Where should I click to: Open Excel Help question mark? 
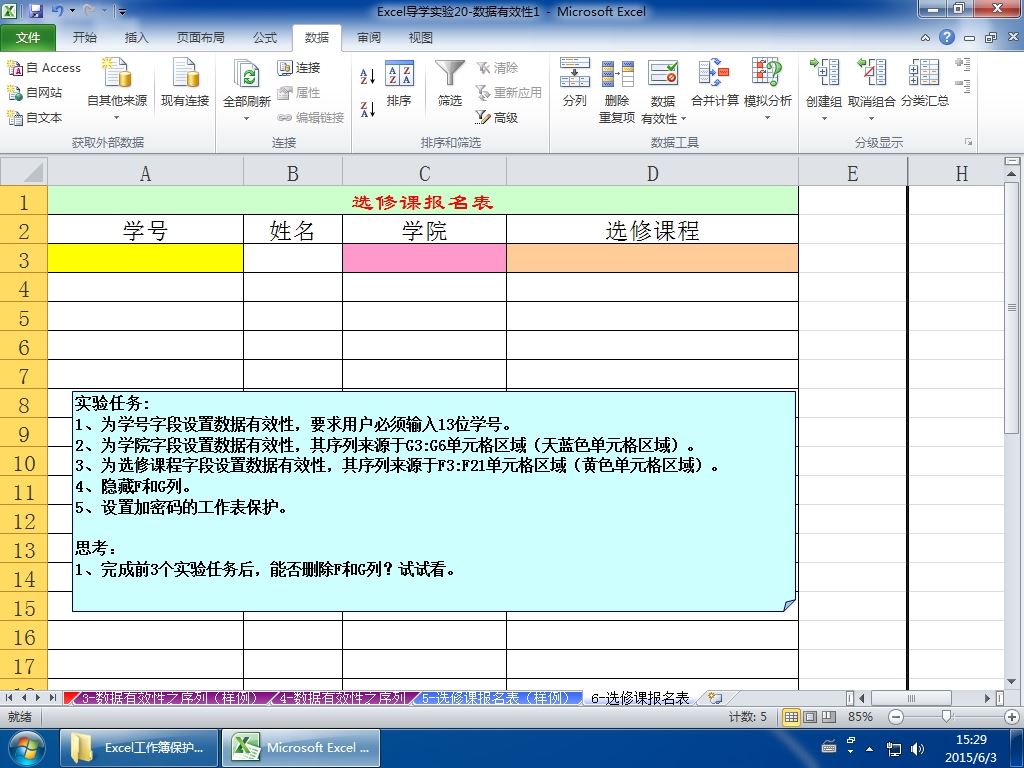[x=947, y=37]
